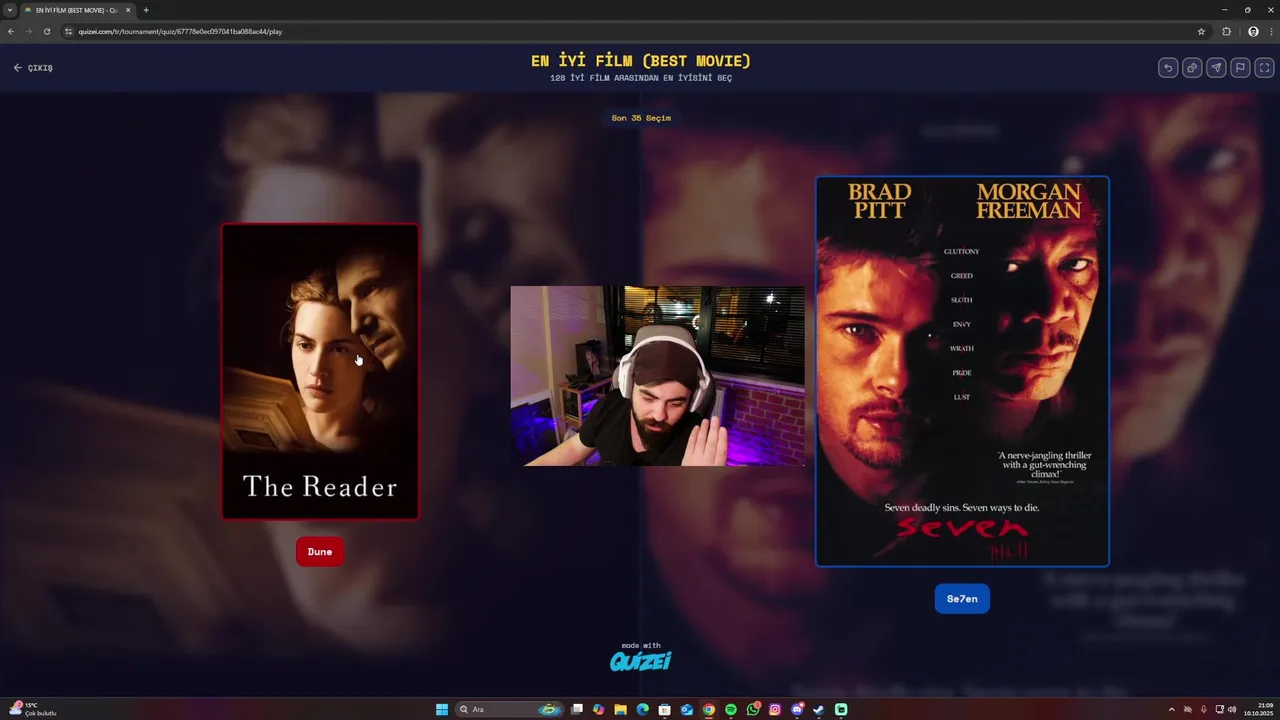Open Copilot from the taskbar
The height and width of the screenshot is (720, 1280).
click(x=598, y=709)
